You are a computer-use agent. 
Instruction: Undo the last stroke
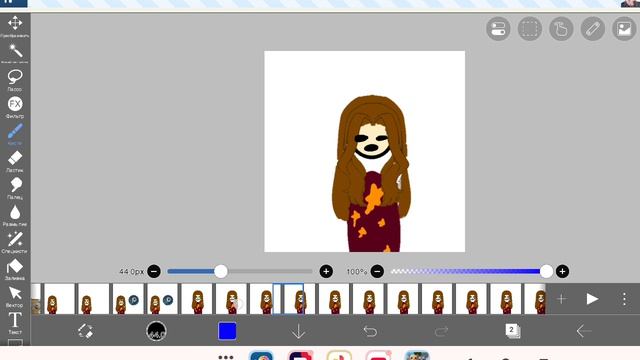tap(370, 331)
